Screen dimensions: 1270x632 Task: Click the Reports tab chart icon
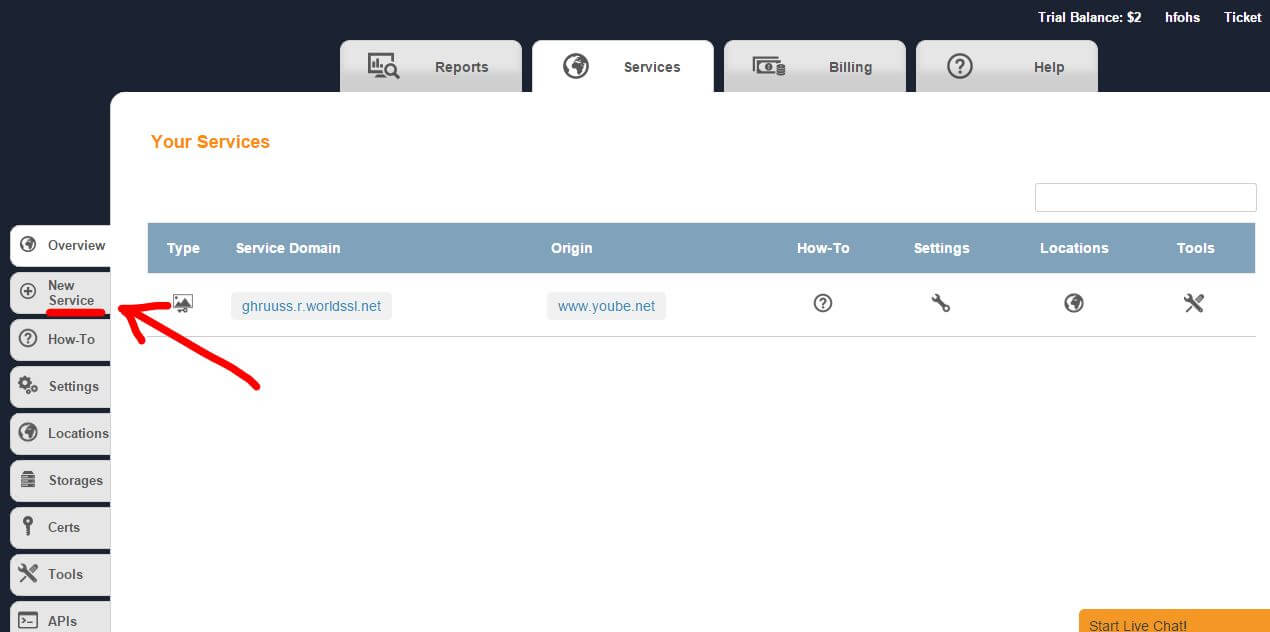point(384,67)
